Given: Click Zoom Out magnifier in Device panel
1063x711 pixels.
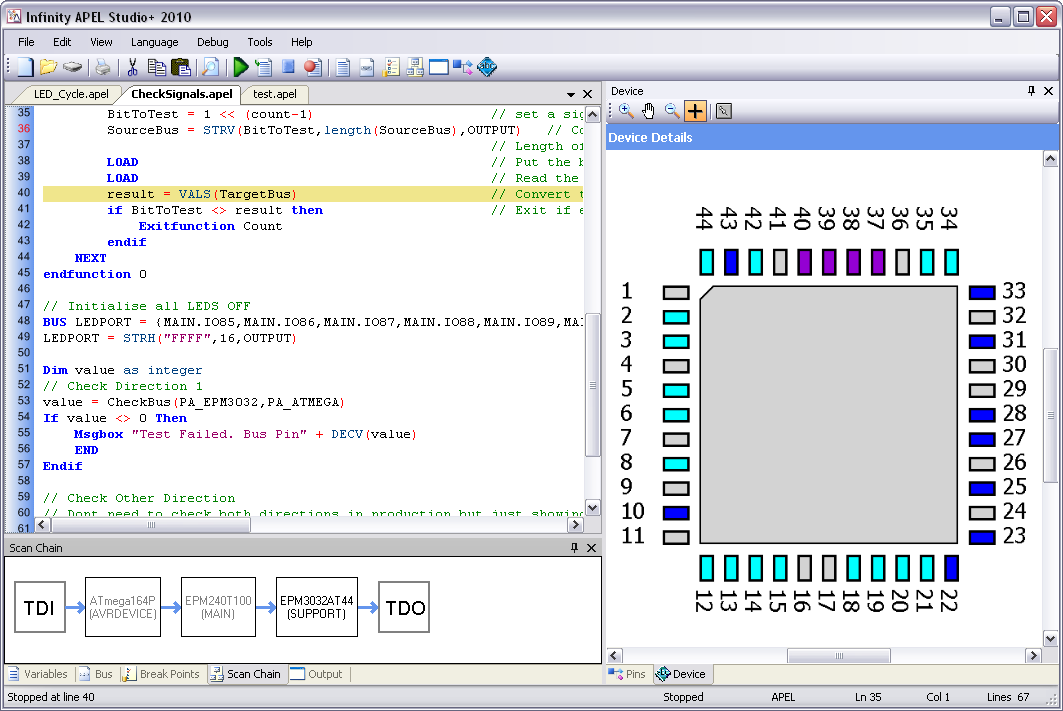Looking at the screenshot, I should 672,111.
